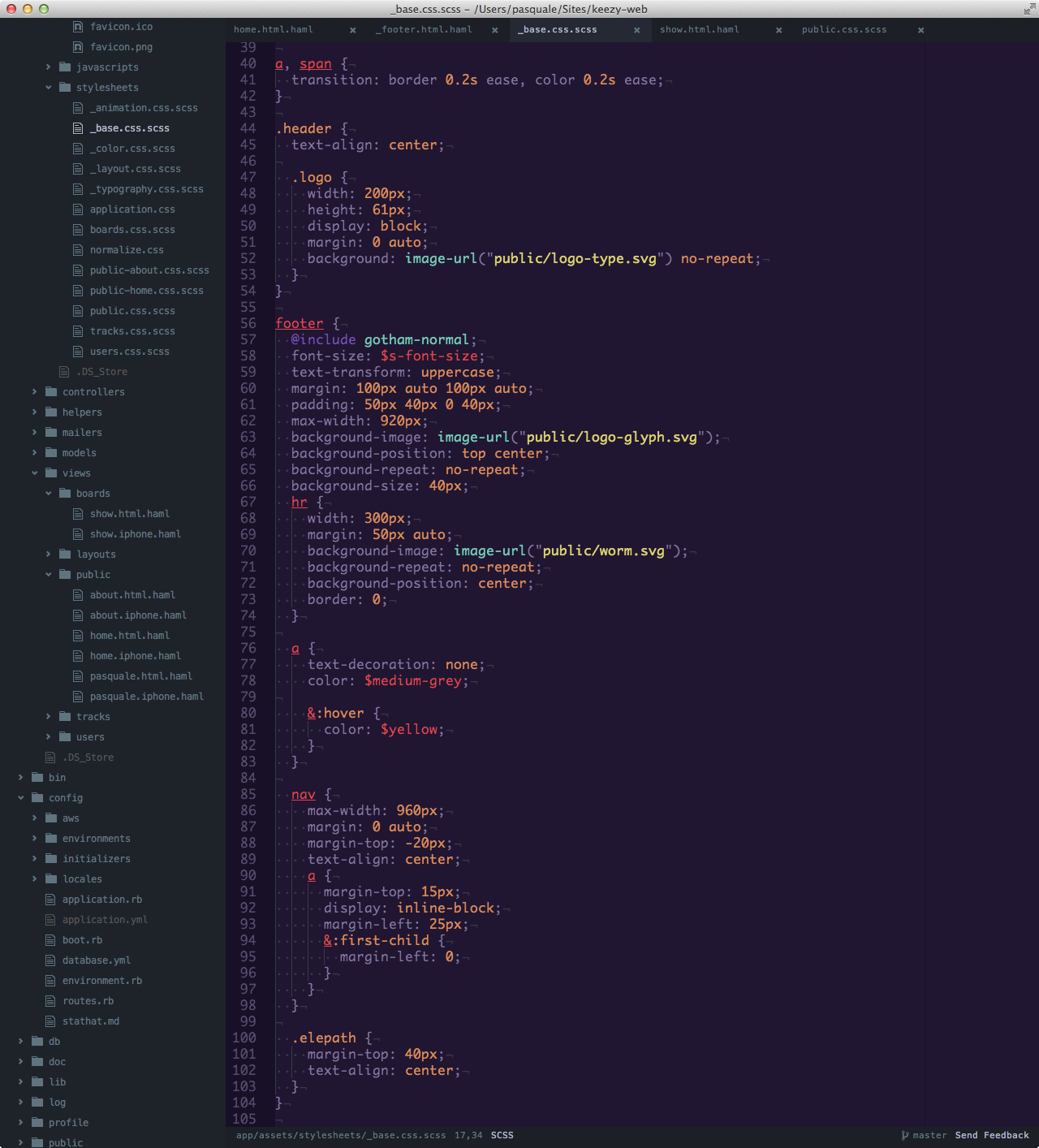Expand the users folder arrow

pyautogui.click(x=48, y=737)
